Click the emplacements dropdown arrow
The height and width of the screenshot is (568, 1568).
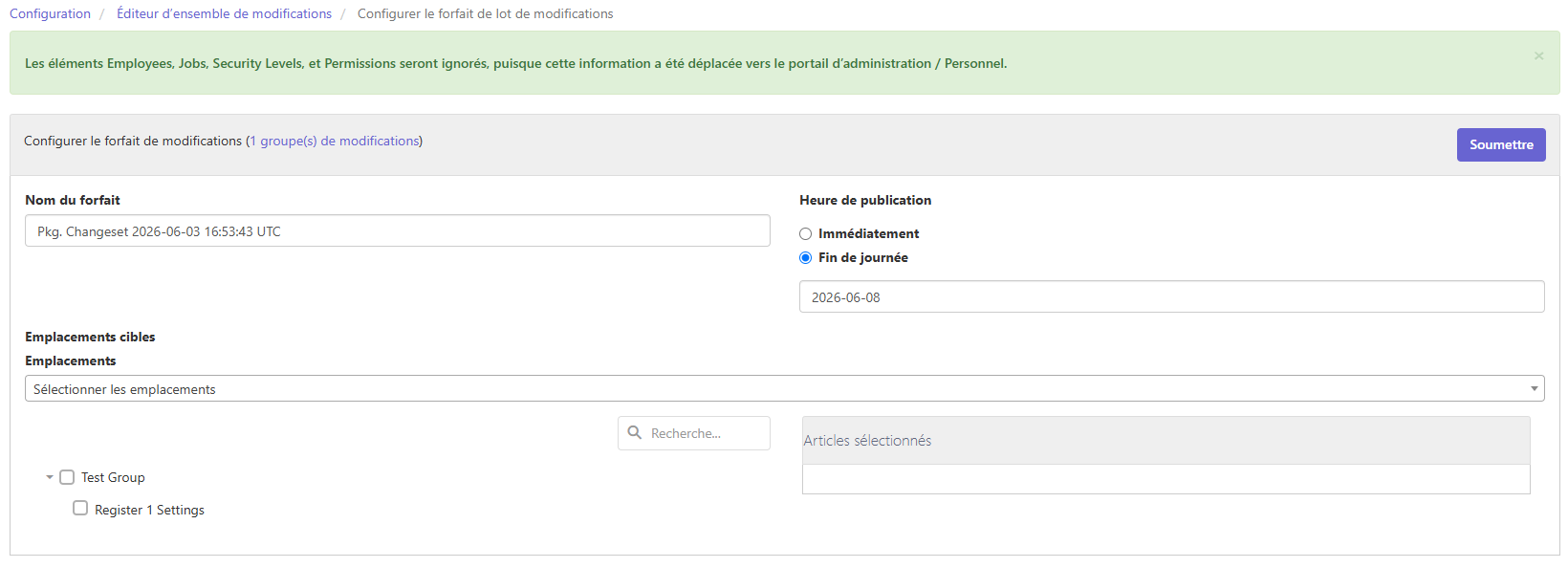(1534, 389)
